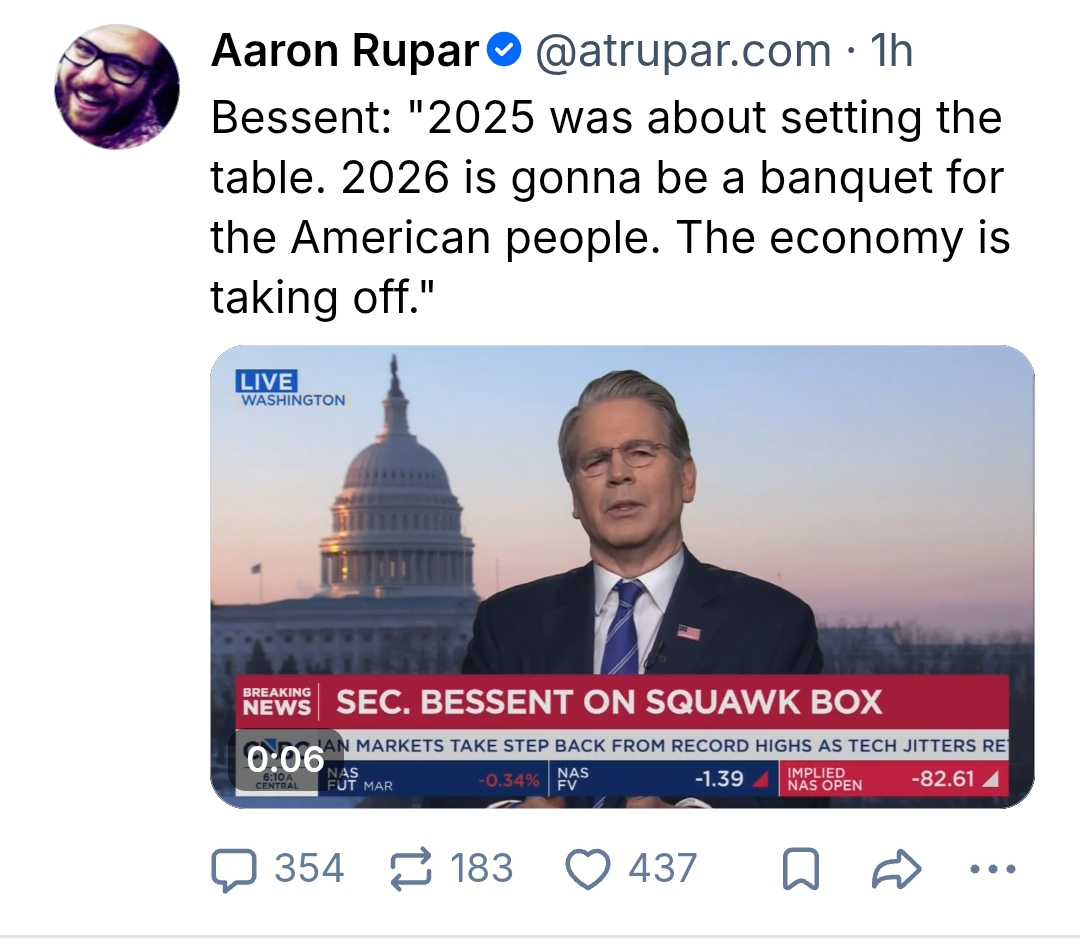Click the post text about 2026 banquet

(608, 208)
